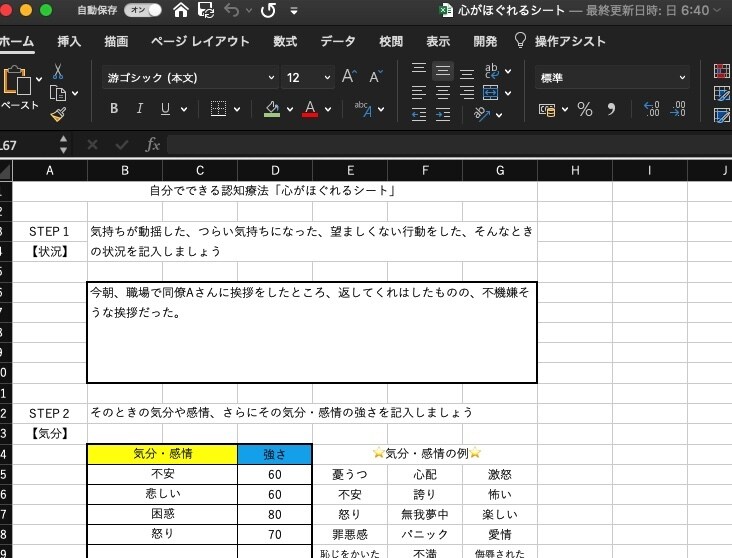Viewport: 732px width, 558px height.
Task: Increase the indent
Action: pyautogui.click(x=443, y=114)
